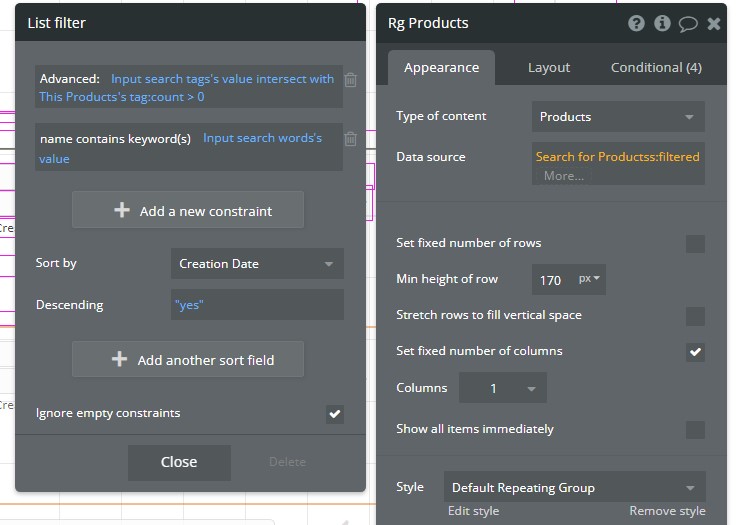Toggle Show all items immediately checkbox
Screen dimensions: 743x525
point(695,430)
